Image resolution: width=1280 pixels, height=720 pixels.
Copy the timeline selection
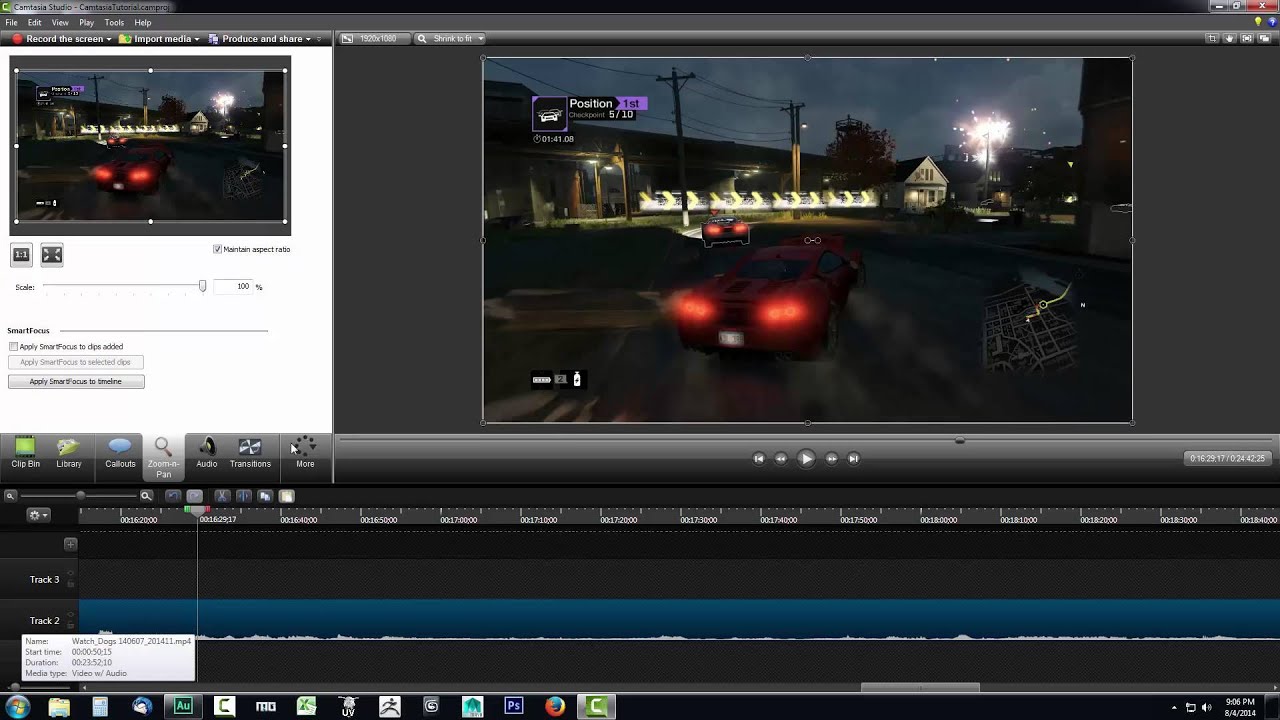(265, 496)
